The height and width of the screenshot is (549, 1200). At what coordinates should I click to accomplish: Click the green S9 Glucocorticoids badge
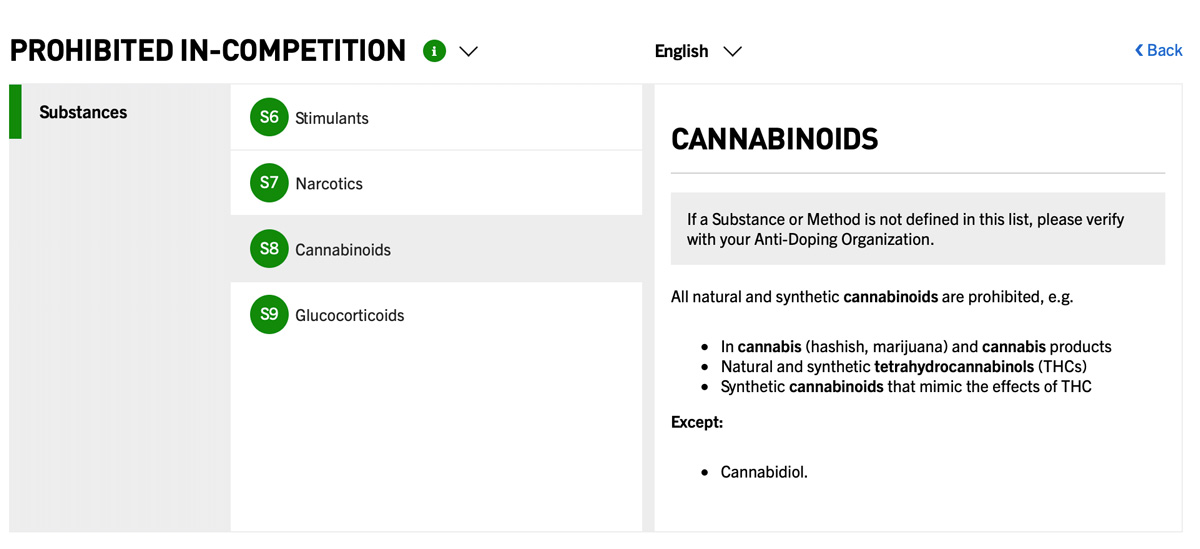pyautogui.click(x=269, y=315)
